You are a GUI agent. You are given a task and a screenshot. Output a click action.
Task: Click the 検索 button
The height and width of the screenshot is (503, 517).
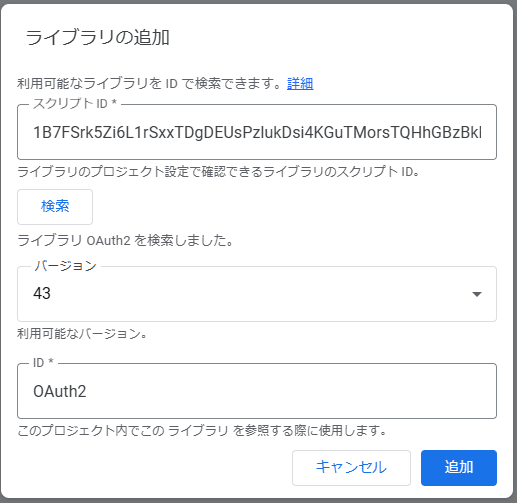tap(55, 207)
